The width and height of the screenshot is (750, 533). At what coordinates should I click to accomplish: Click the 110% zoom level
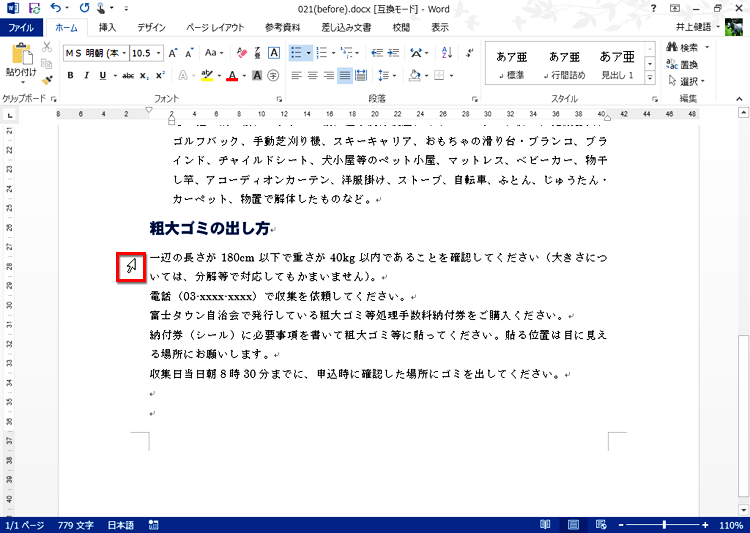[731, 525]
